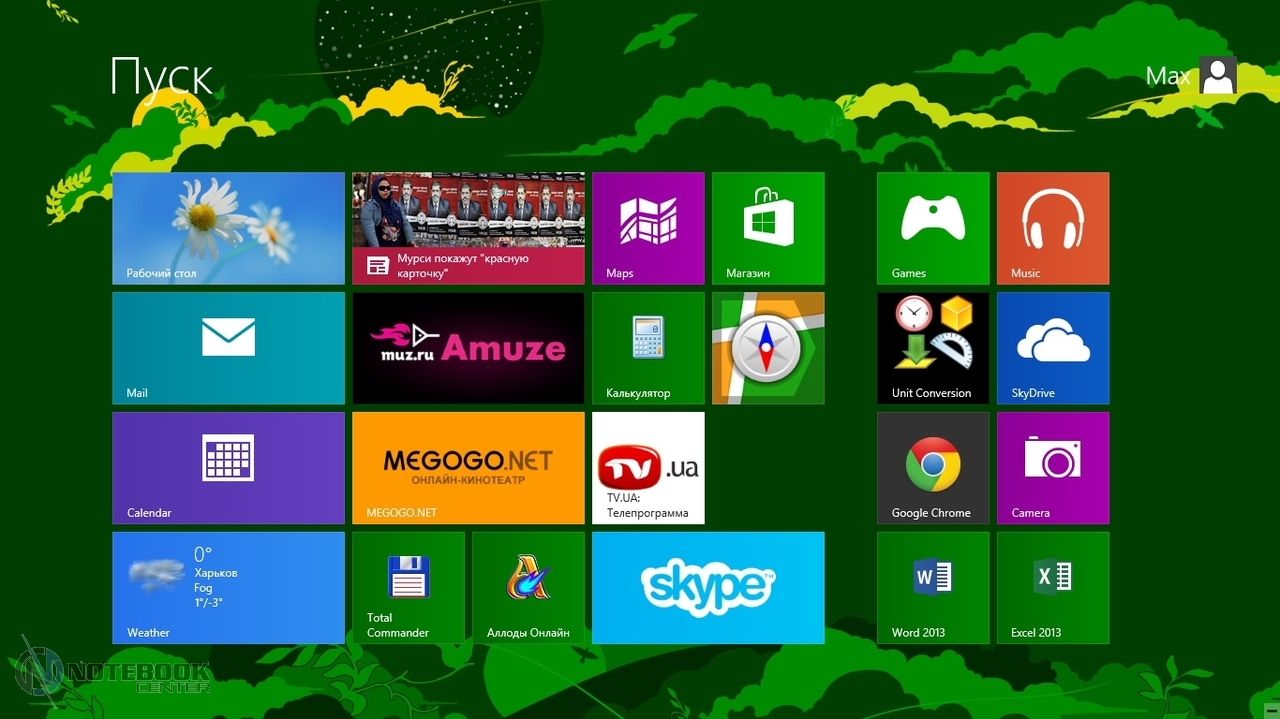The image size is (1280, 719).
Task: Open the Music headphones tile
Action: (1053, 228)
